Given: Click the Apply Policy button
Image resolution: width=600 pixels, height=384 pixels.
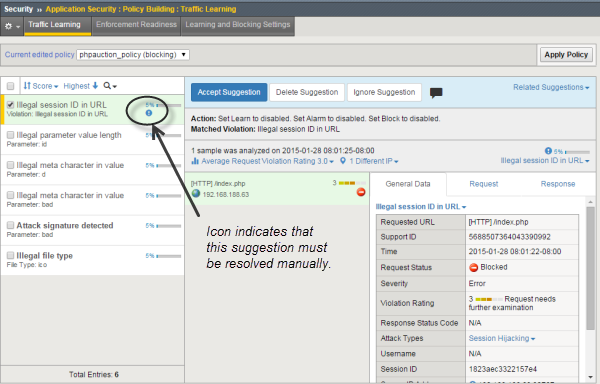Looking at the screenshot, I should tap(566, 55).
